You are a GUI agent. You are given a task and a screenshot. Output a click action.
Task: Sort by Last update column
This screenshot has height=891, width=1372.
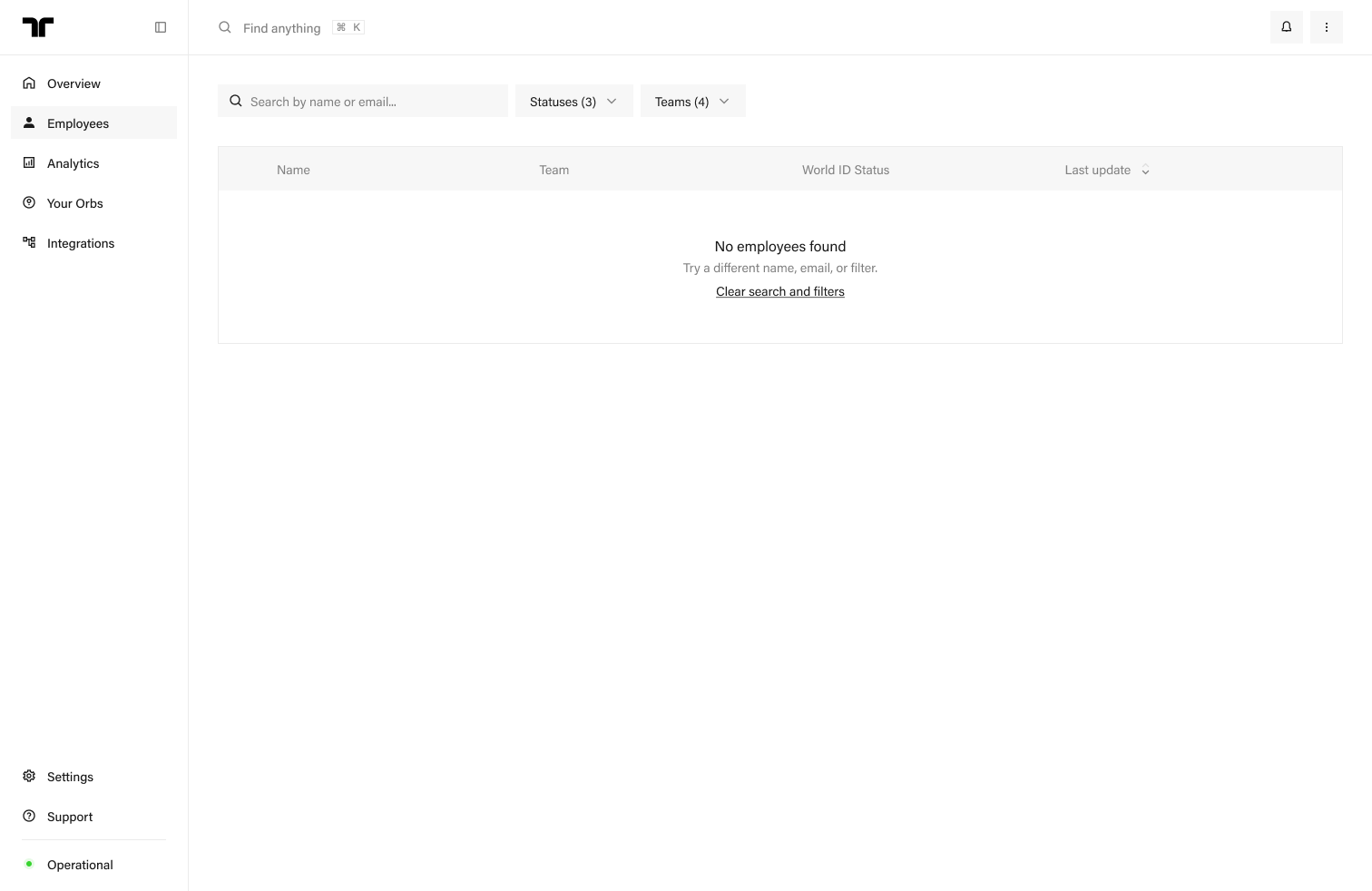(1107, 170)
